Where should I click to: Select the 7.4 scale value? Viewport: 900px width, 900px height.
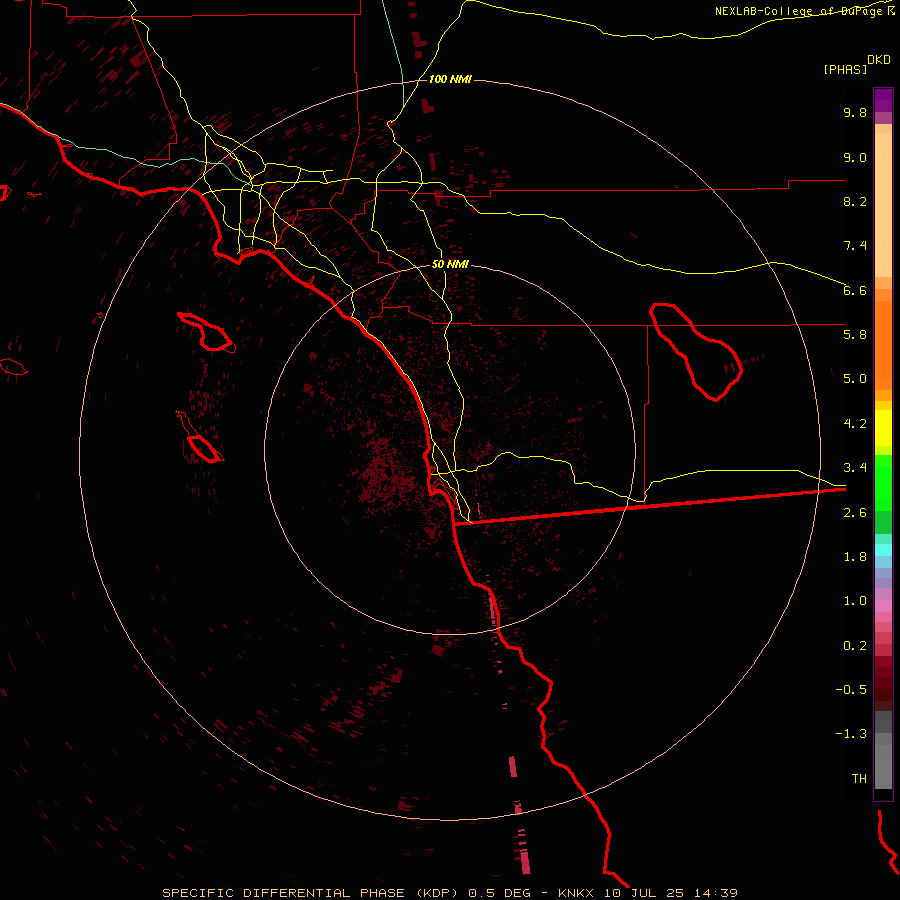point(855,246)
